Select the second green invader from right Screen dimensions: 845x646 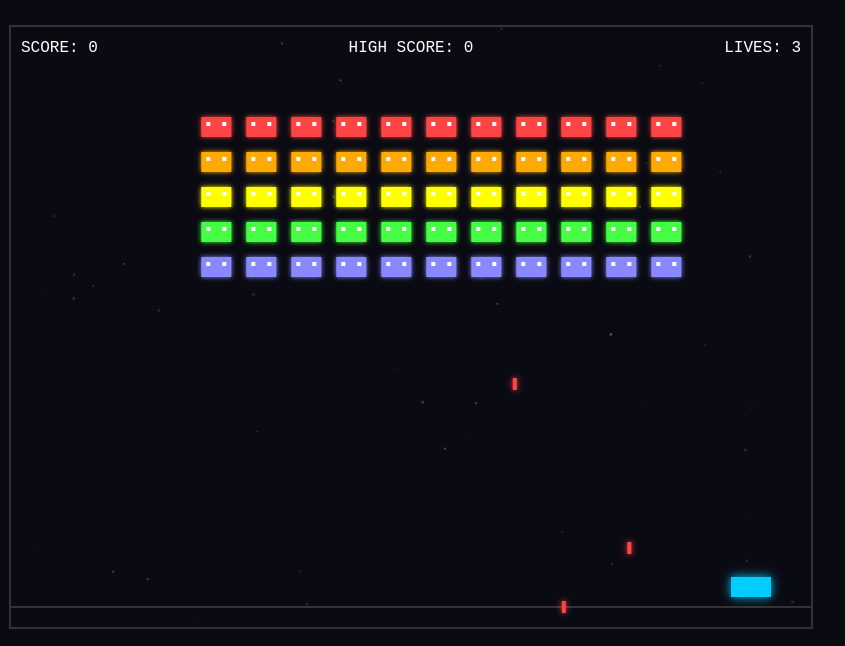tap(621, 232)
